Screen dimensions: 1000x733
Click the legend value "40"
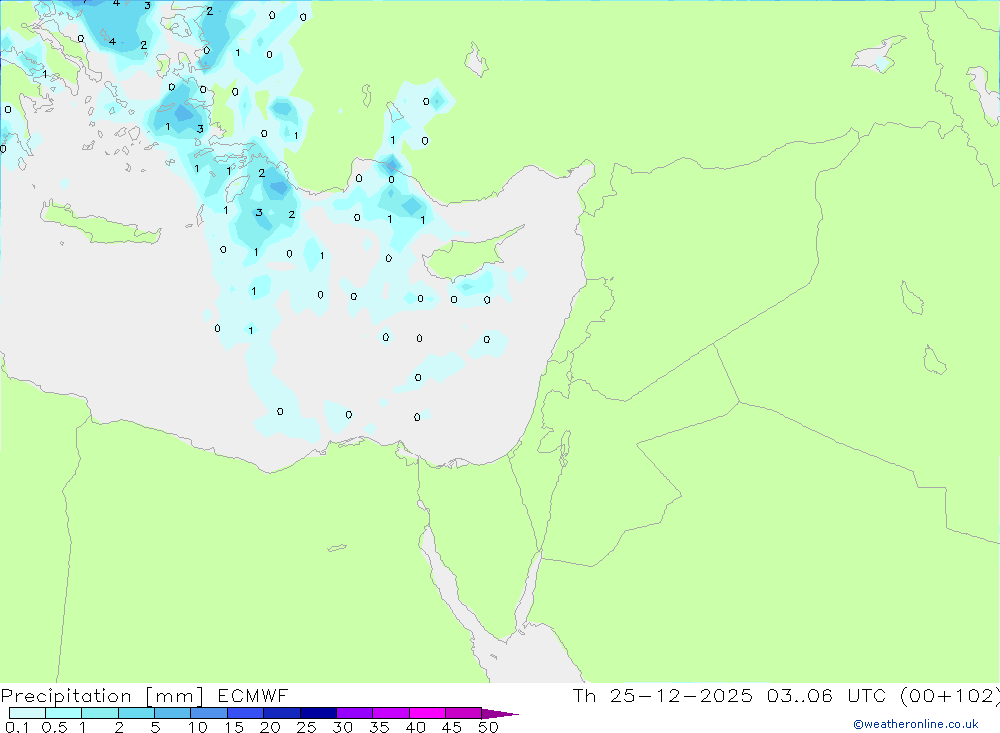pos(415,727)
